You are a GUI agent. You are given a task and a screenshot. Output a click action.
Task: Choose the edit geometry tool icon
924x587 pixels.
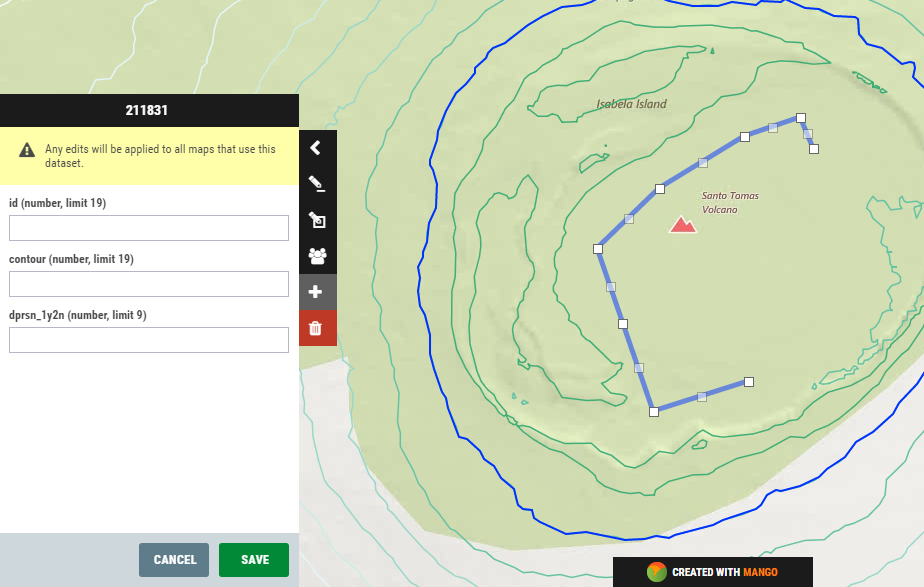click(318, 220)
